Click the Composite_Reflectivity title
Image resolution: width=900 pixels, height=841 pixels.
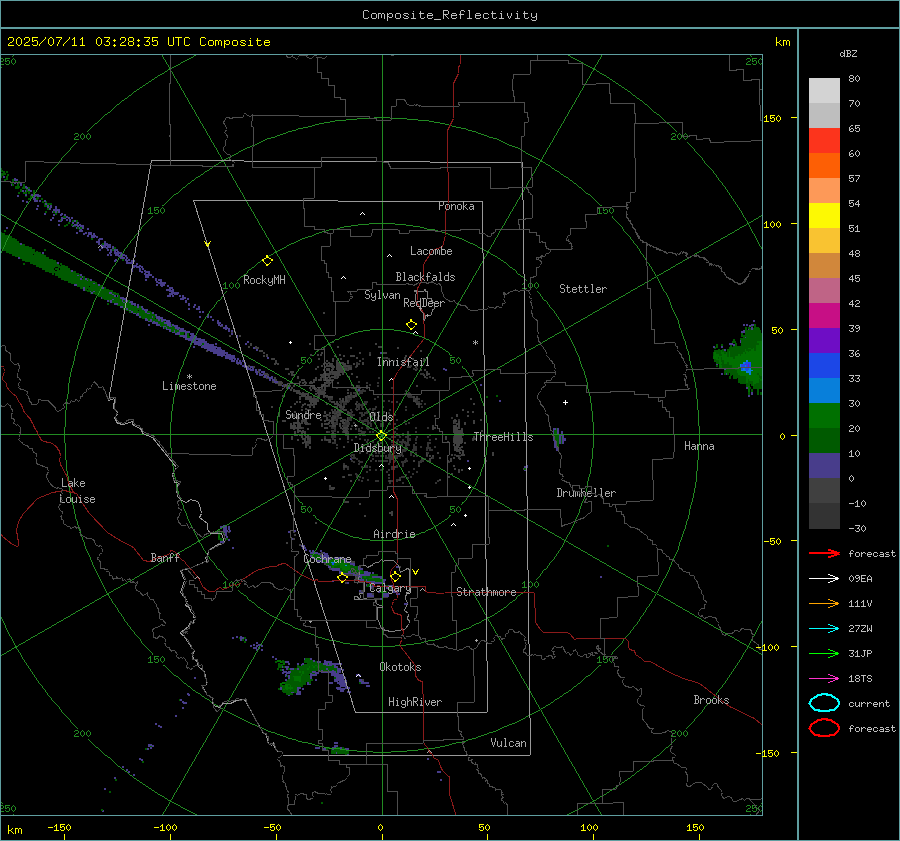click(450, 15)
